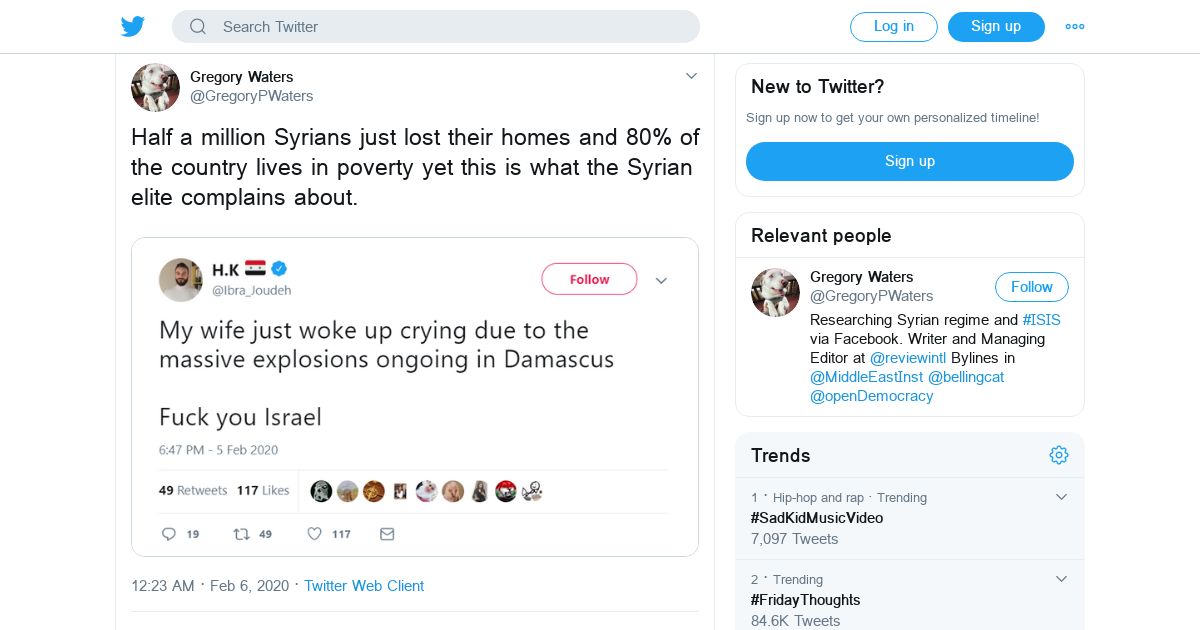1200x630 pixels.
Task: Expand FridayThoughts trend options chevron
Action: point(1062,579)
